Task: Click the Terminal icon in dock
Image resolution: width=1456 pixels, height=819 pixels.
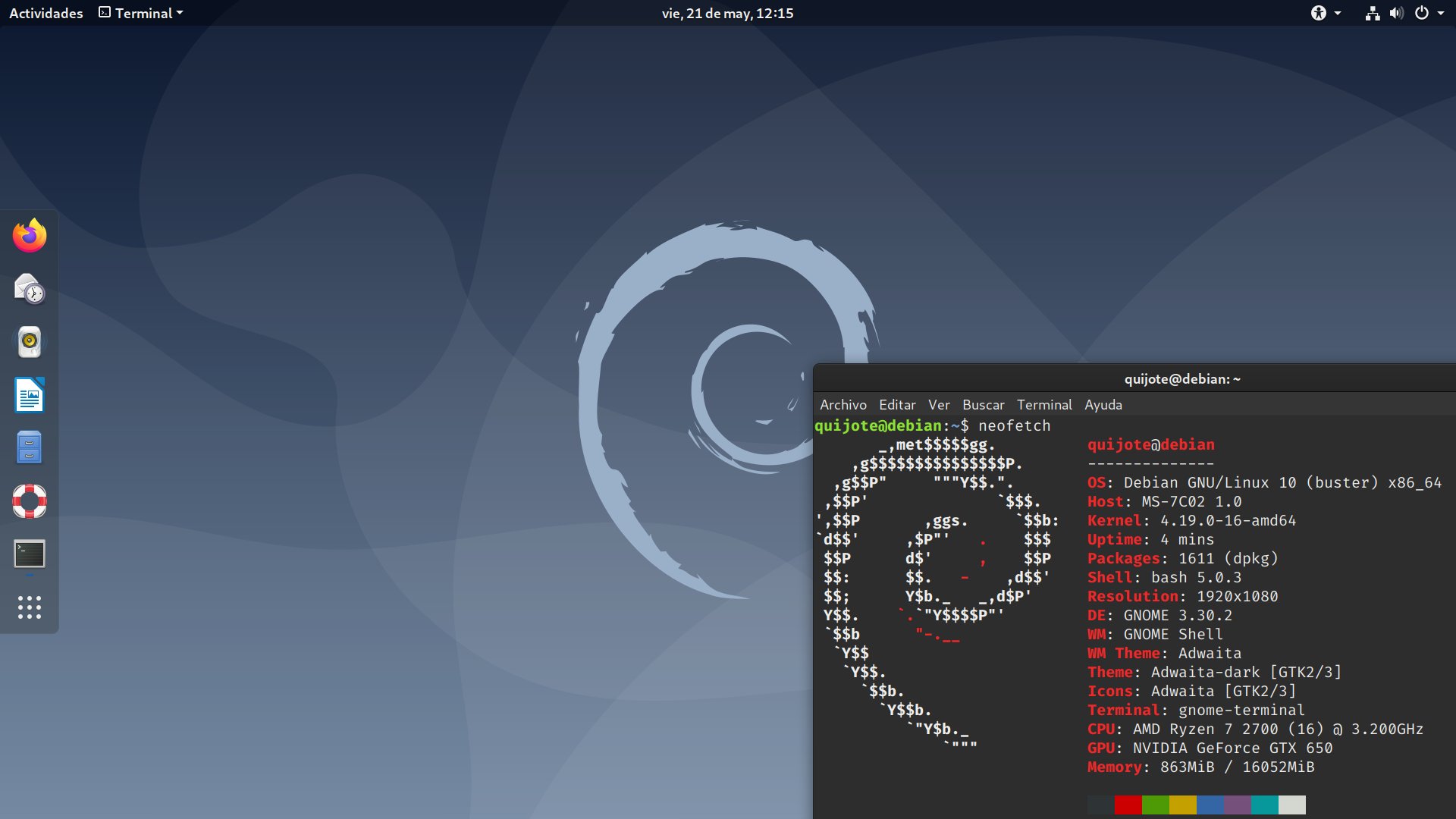Action: [30, 554]
